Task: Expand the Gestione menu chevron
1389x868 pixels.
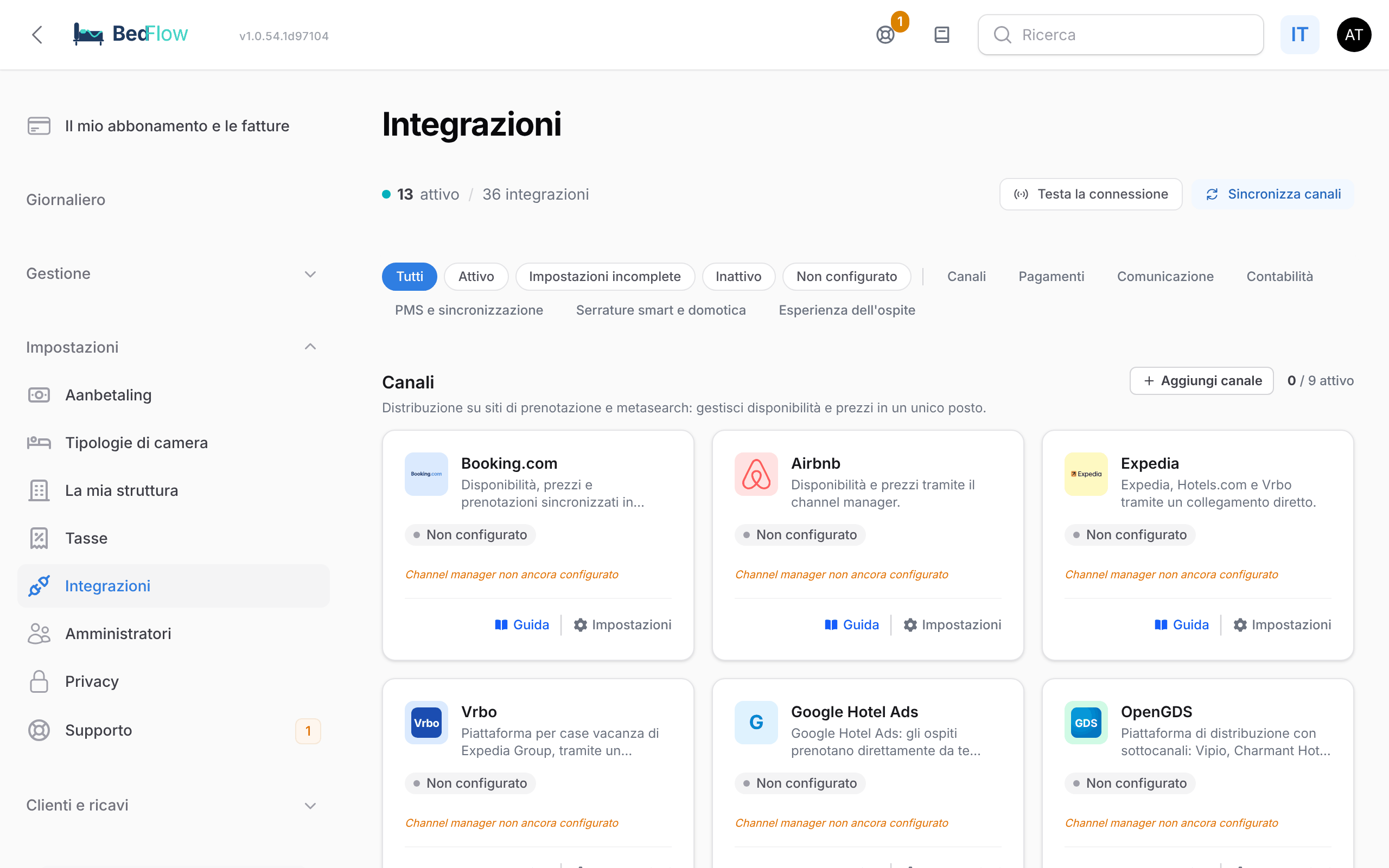Action: 310,275
